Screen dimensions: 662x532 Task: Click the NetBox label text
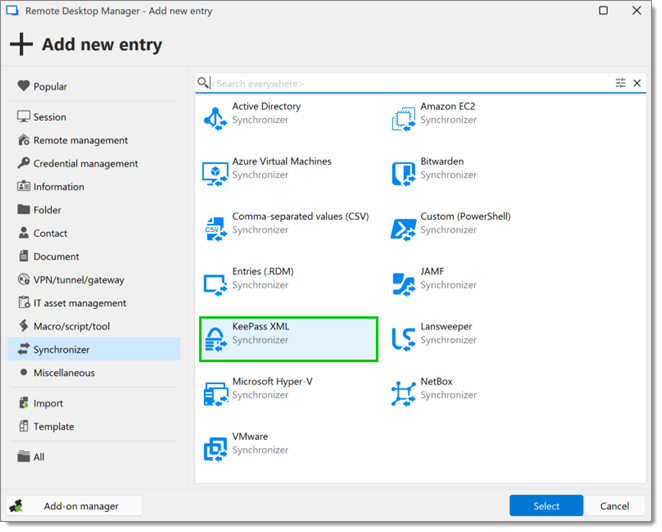coord(436,381)
